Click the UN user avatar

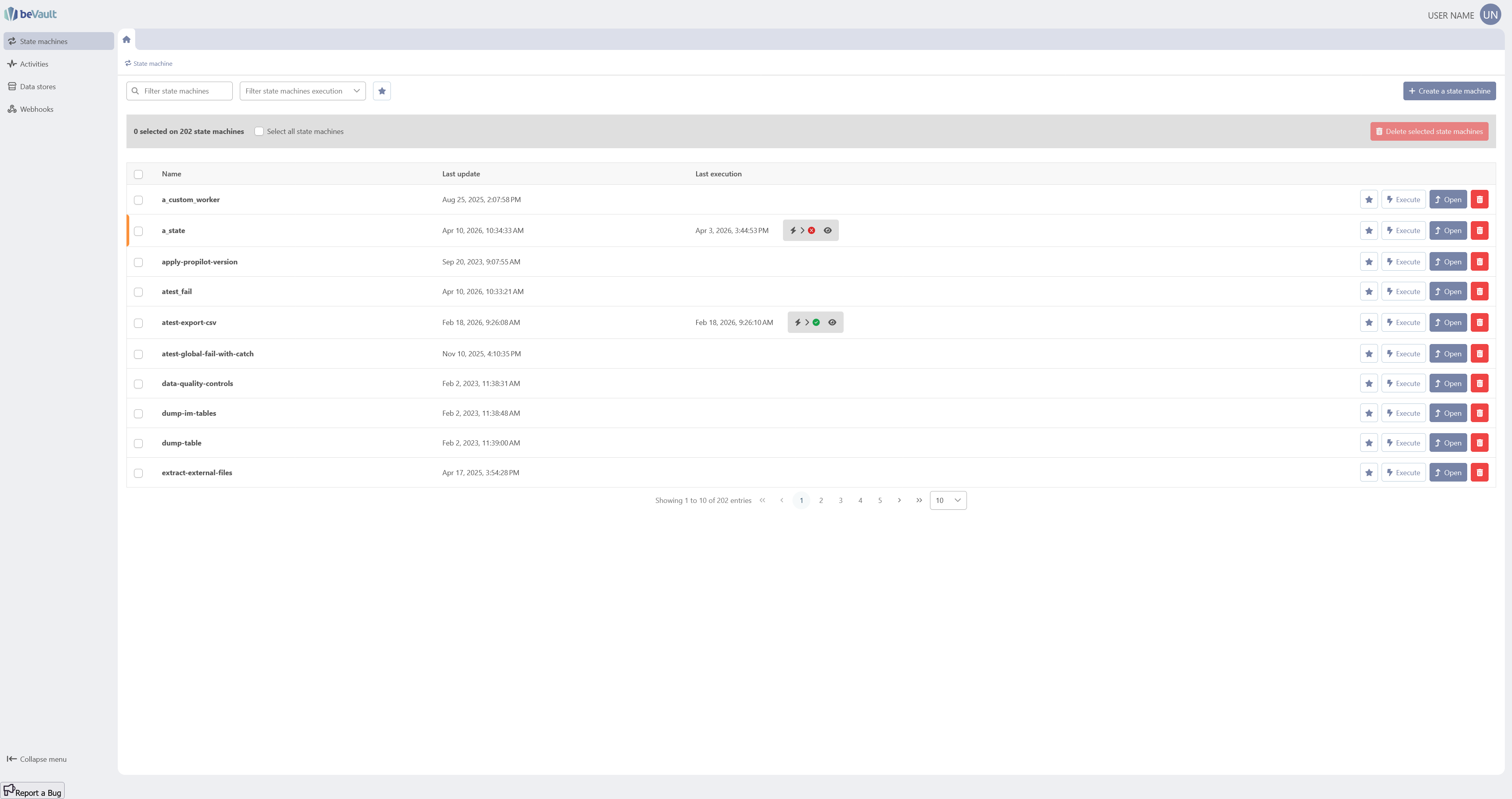coord(1490,15)
